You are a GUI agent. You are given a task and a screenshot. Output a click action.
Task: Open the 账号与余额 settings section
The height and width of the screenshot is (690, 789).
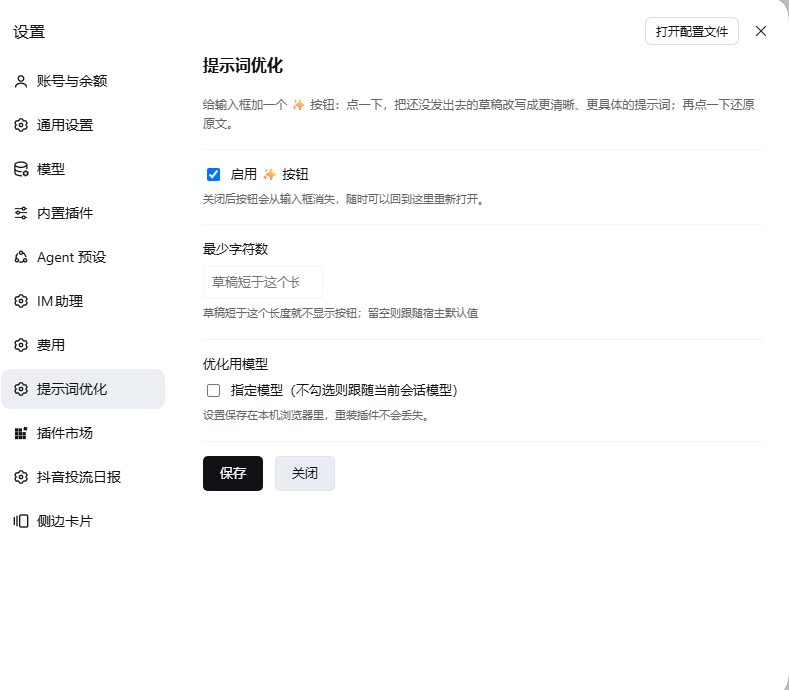[x=83, y=82]
